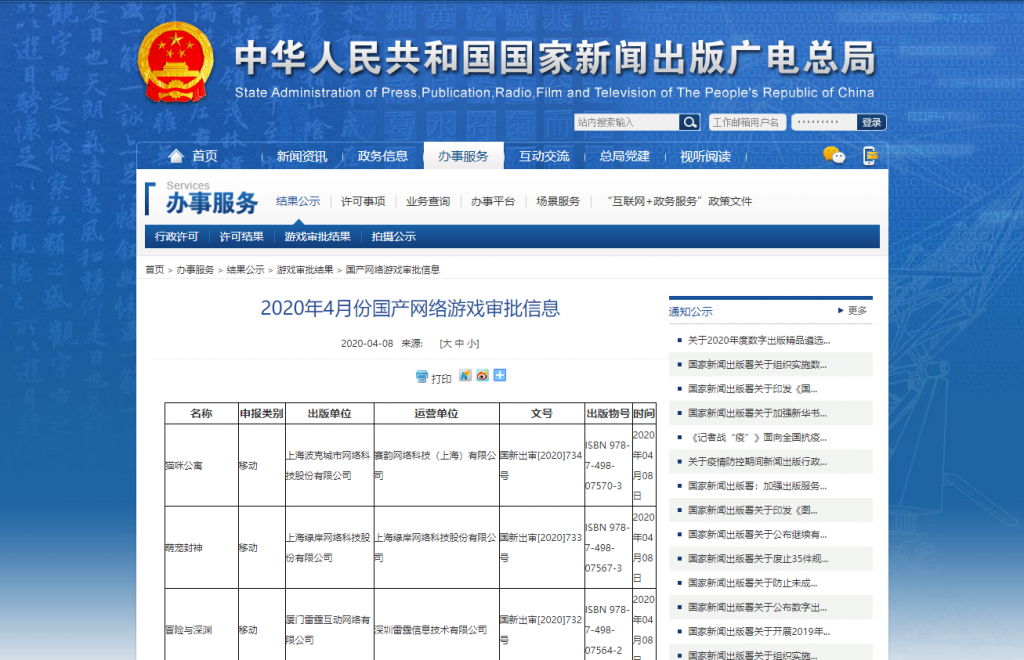The image size is (1024, 660).
Task: Select large font size 大
Action: 446,343
